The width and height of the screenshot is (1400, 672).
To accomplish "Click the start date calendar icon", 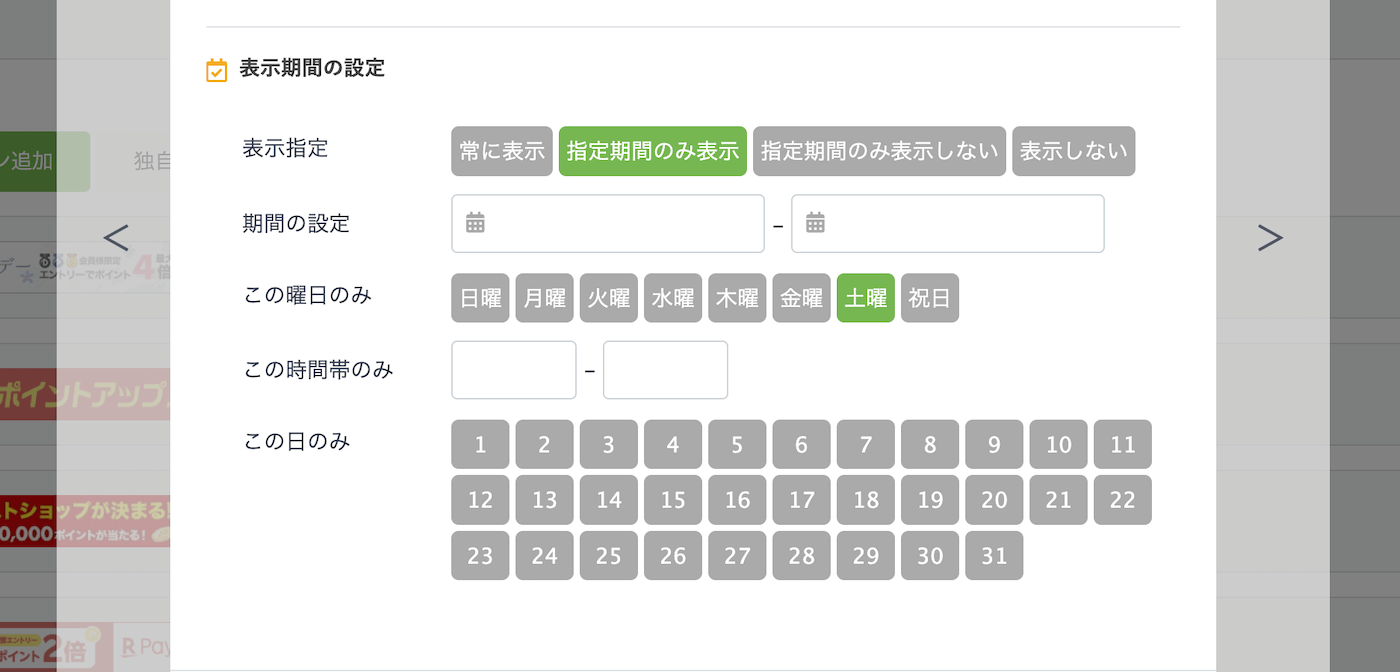I will (x=475, y=223).
